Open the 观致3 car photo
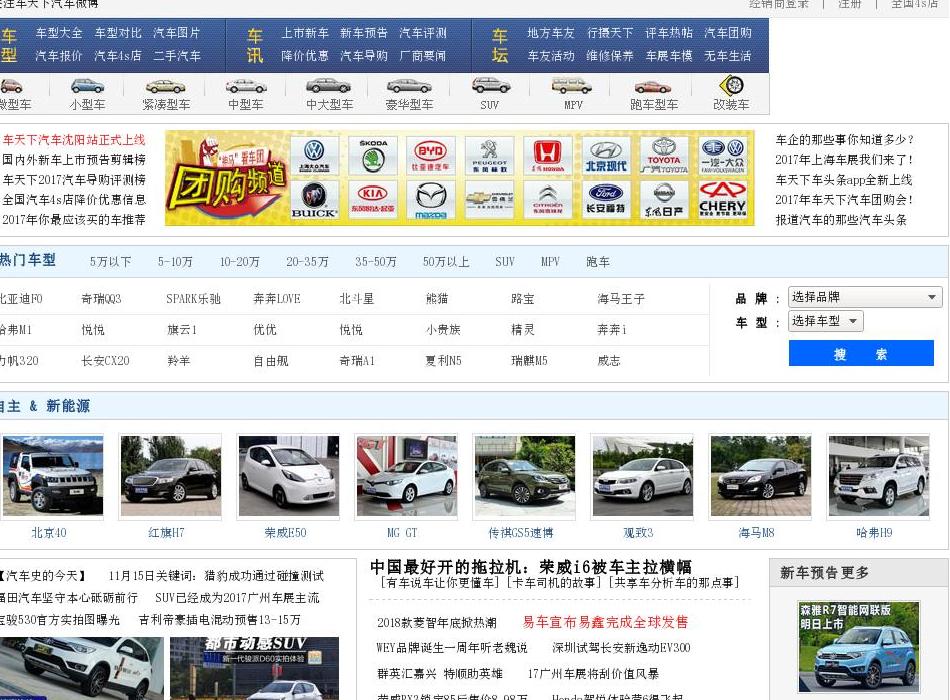 pyautogui.click(x=643, y=476)
